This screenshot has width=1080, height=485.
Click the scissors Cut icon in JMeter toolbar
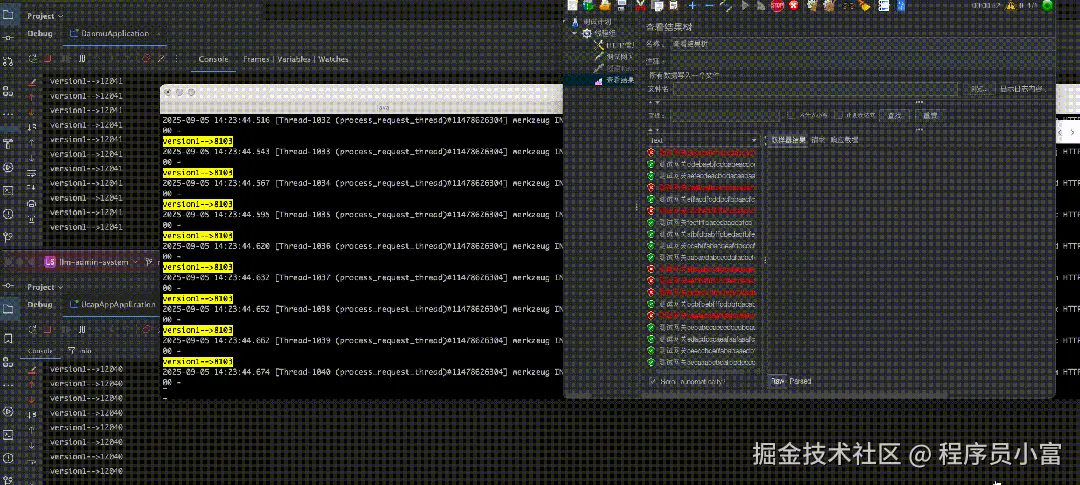tap(641, 6)
